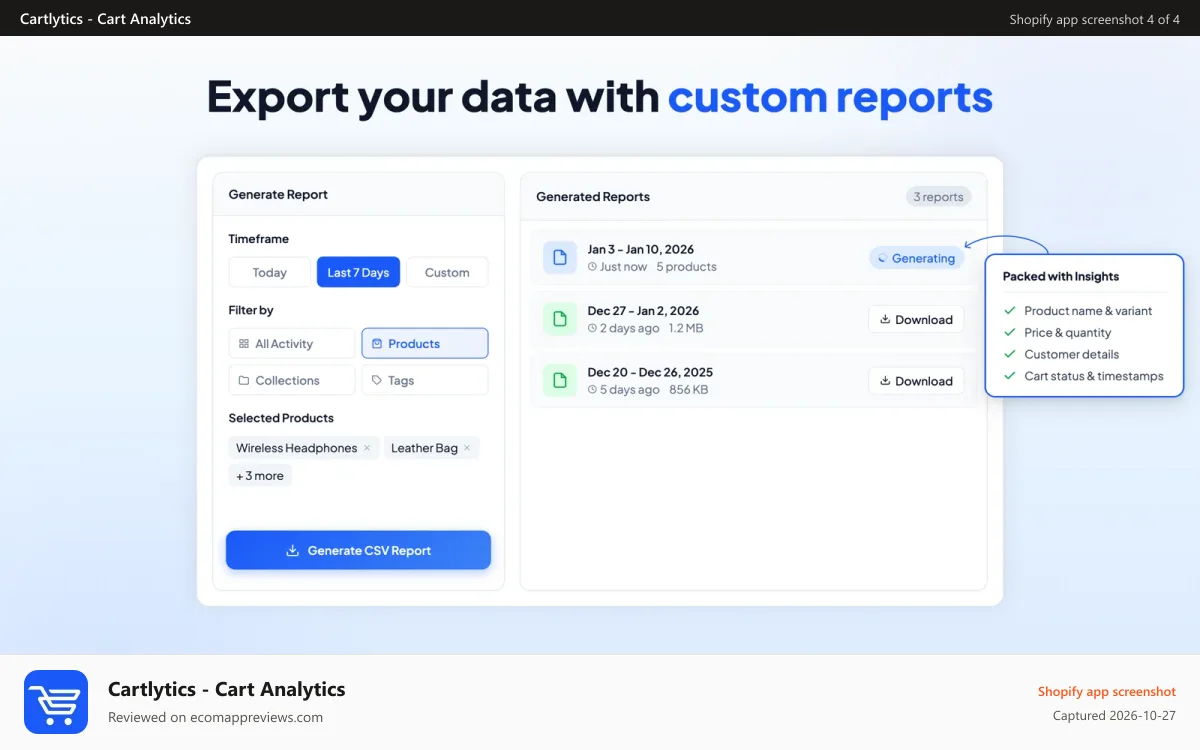The height and width of the screenshot is (750, 1200).
Task: Click 'Cartlytics - Cart Analytics' in top bar
Action: [105, 19]
